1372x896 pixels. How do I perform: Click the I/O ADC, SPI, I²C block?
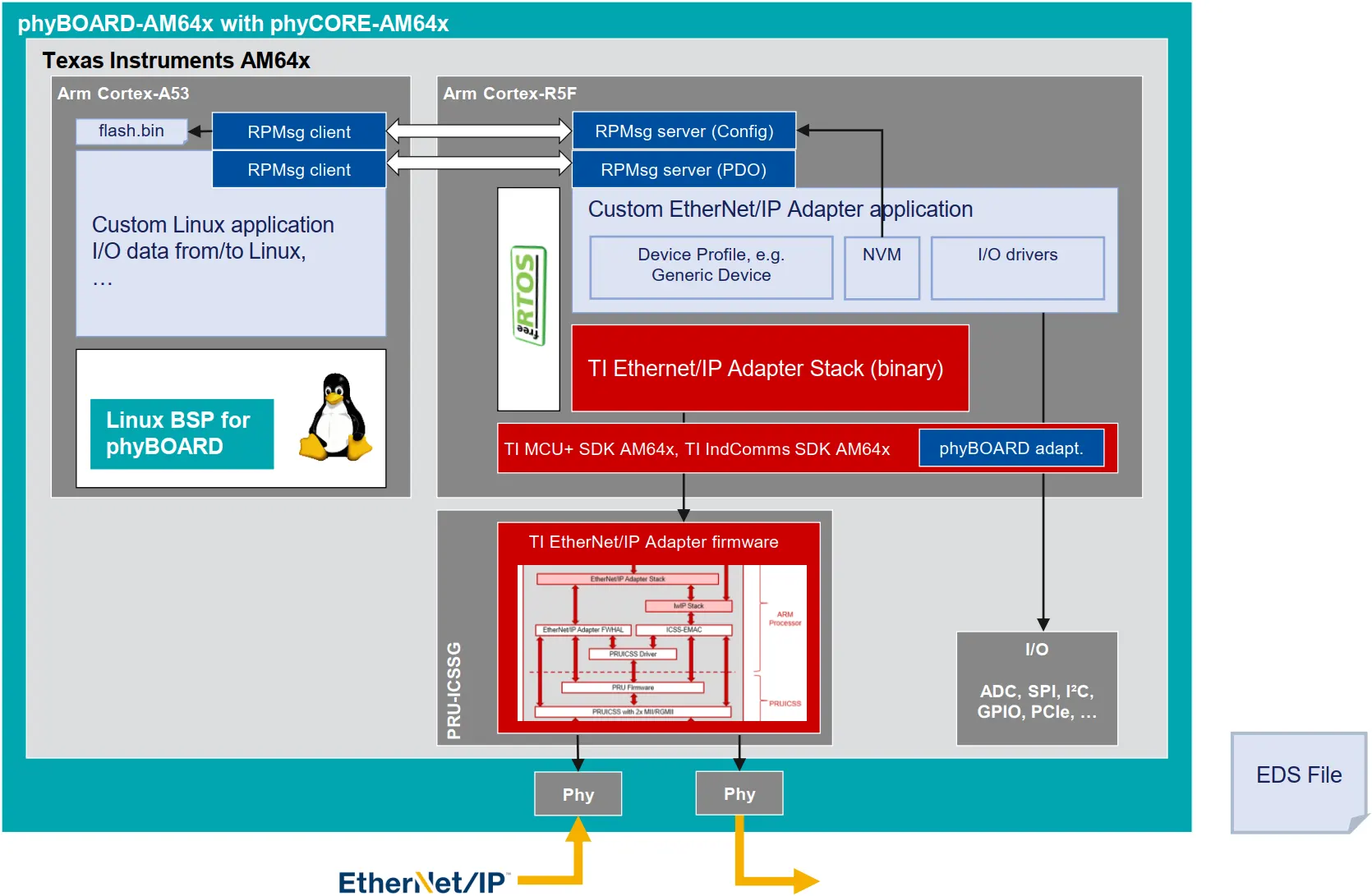(1036, 688)
